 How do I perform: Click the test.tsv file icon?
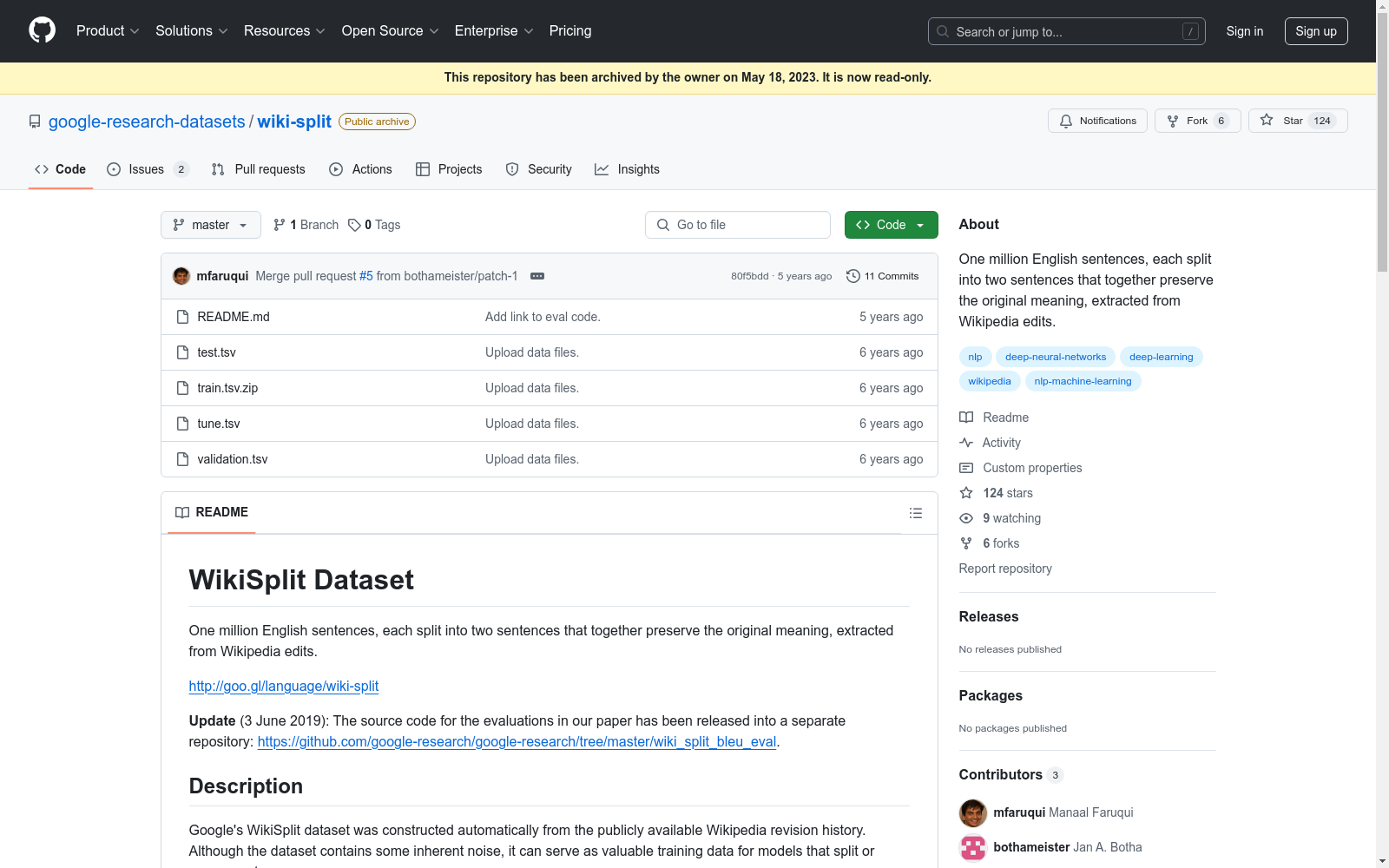(182, 352)
